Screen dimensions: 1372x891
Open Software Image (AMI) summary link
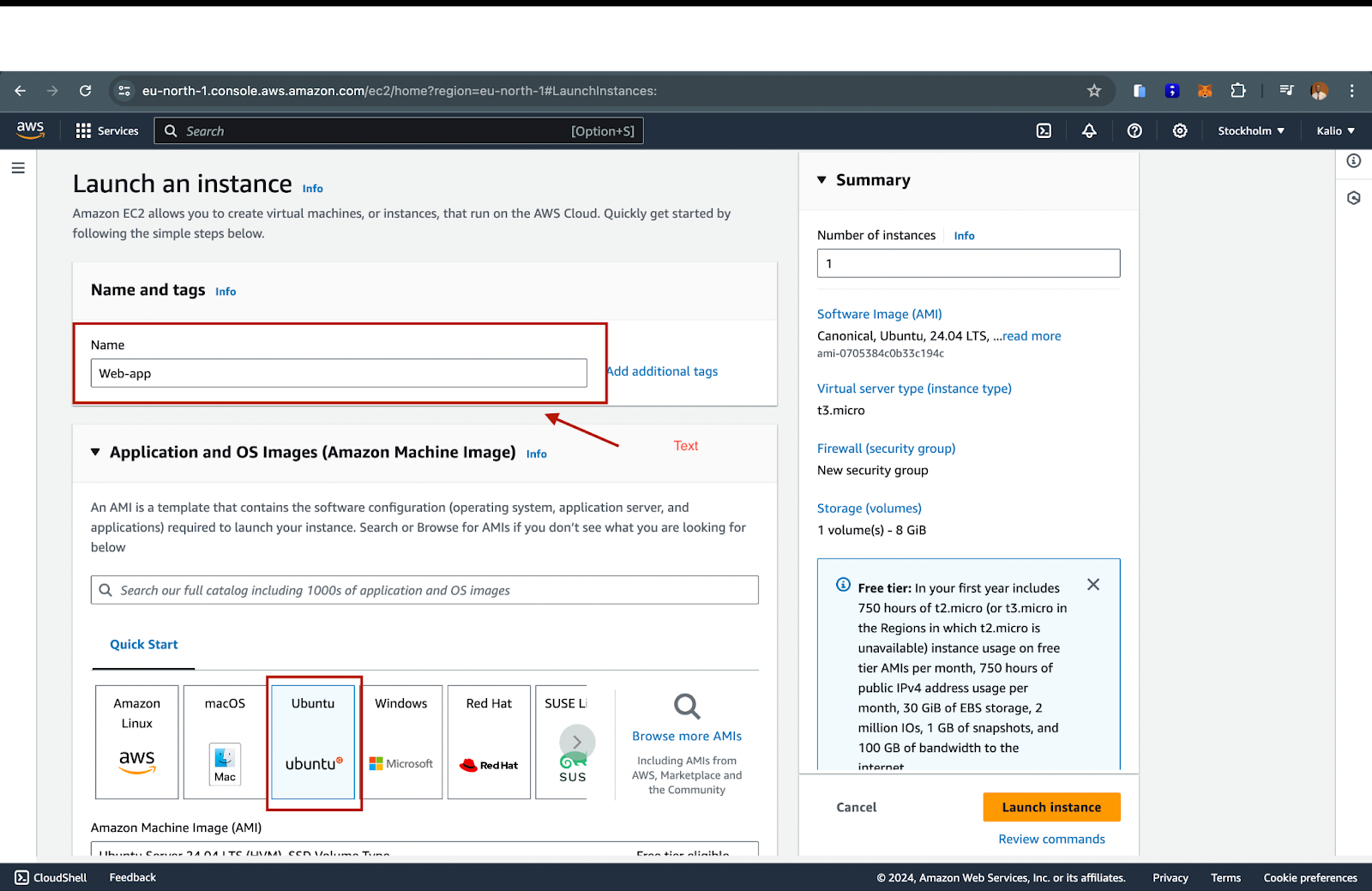click(880, 315)
